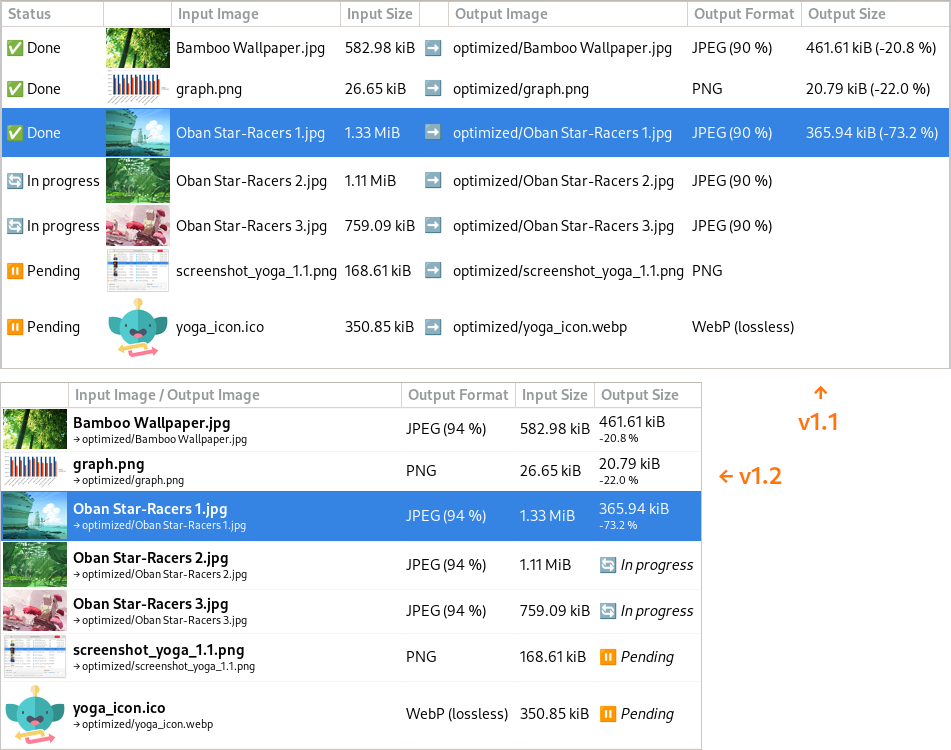Screen dimensions: 951x750
Task: Select the Bamboo Wallpaper thumbnail in the JPEG (94 %) row
Action: 34,429
